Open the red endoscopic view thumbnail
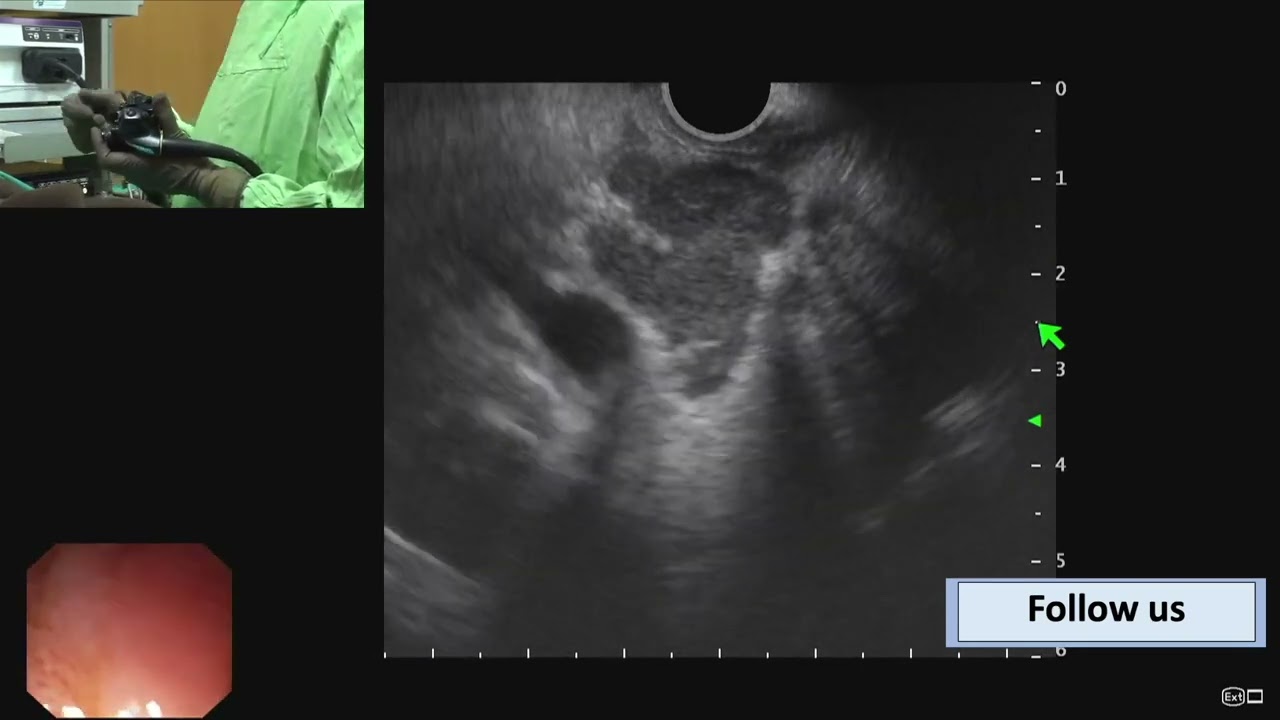 (x=129, y=630)
